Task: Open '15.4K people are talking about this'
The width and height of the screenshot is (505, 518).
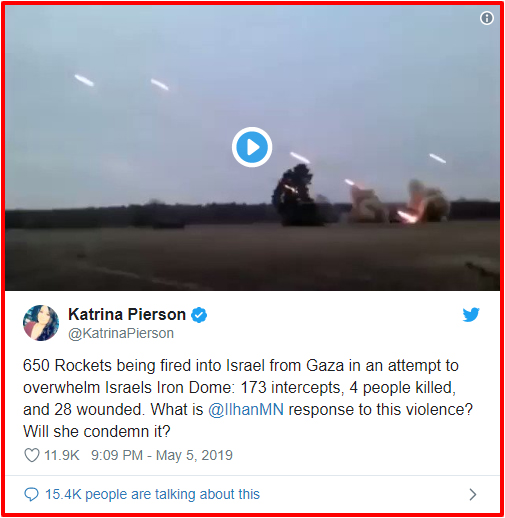Action: pyautogui.click(x=152, y=494)
